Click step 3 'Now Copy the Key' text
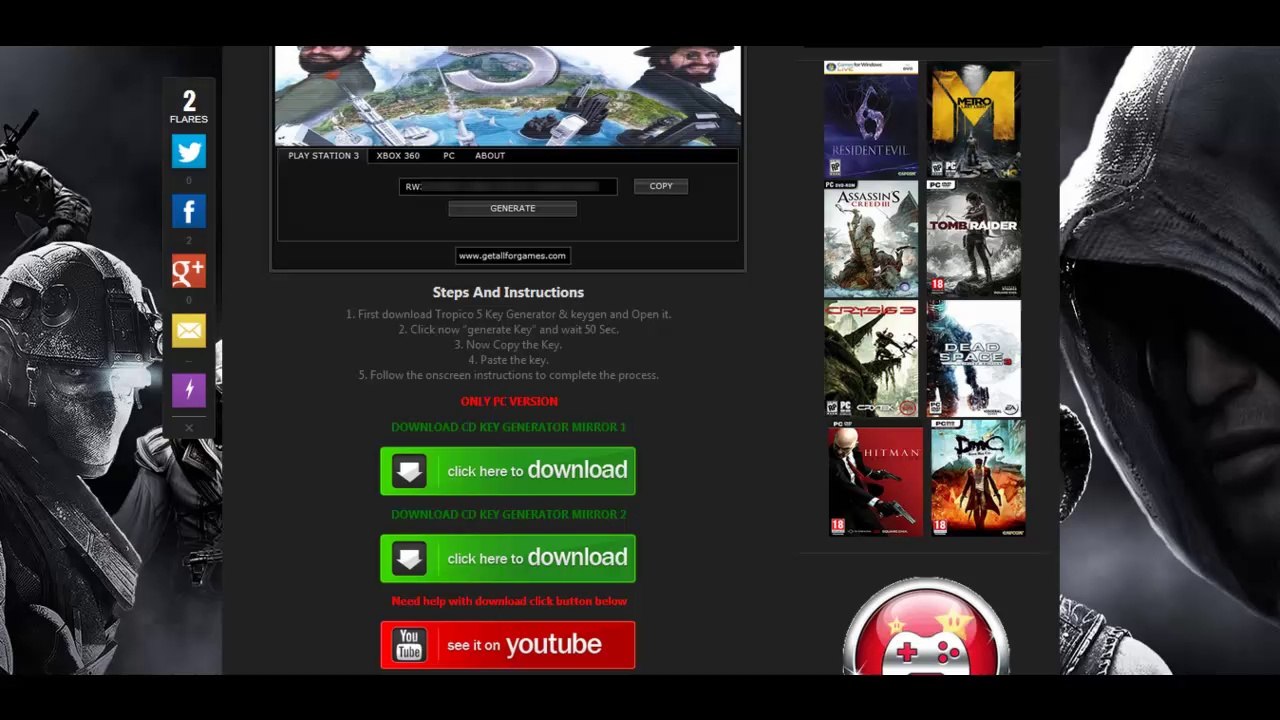Image resolution: width=1280 pixels, height=720 pixels. 508,344
